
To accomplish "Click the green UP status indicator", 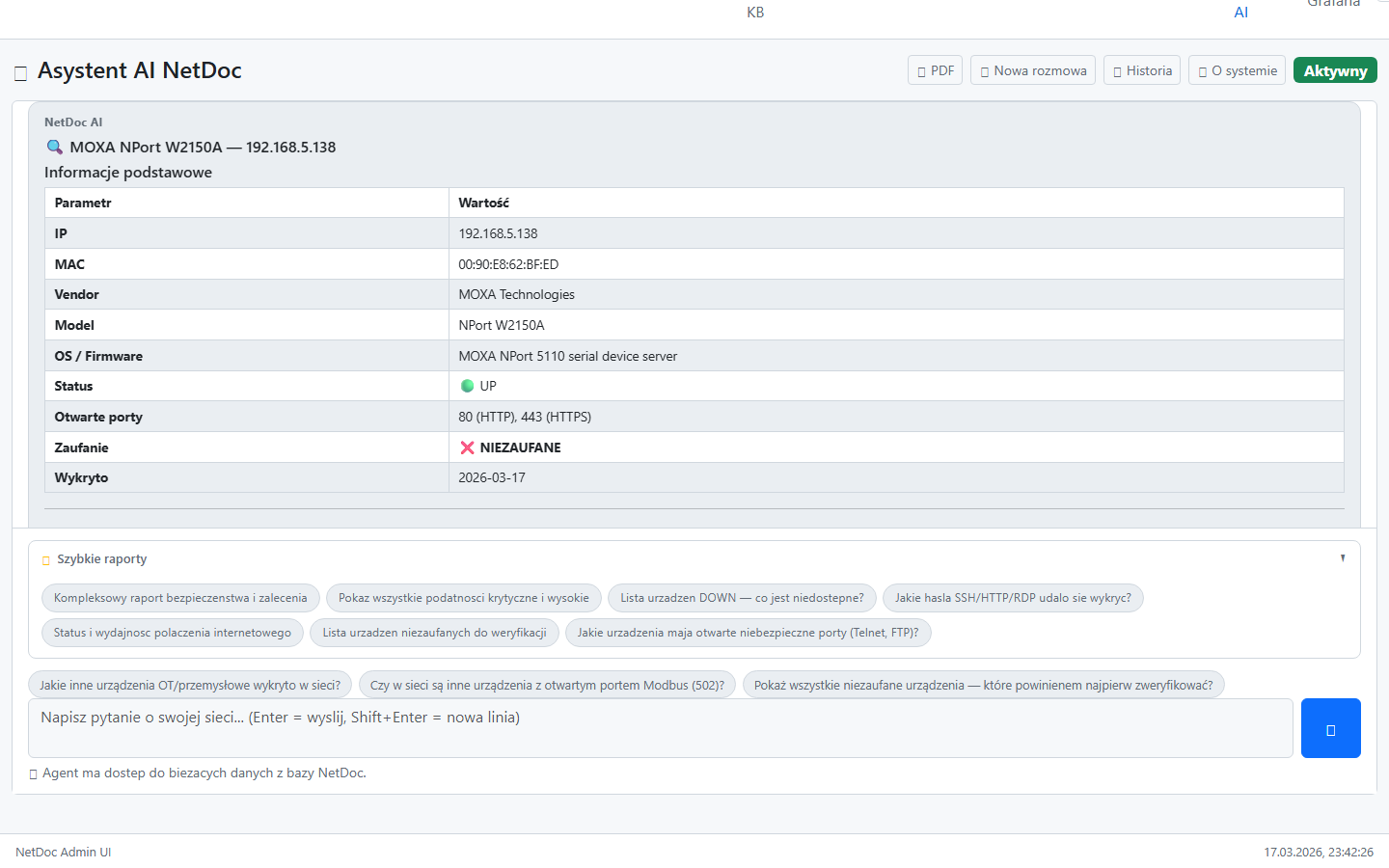I will pyautogui.click(x=468, y=386).
